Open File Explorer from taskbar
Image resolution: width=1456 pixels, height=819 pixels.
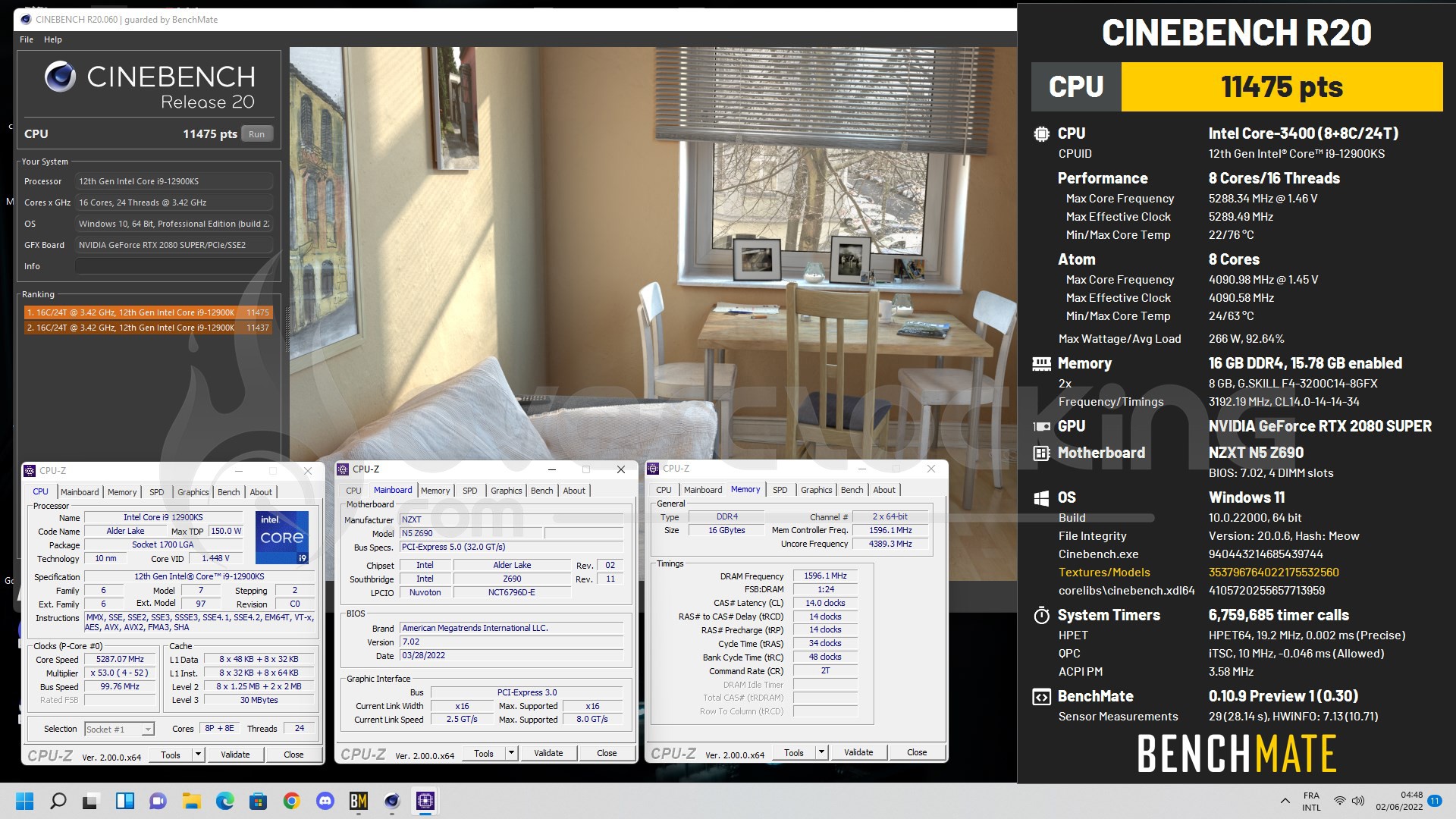coord(191,801)
